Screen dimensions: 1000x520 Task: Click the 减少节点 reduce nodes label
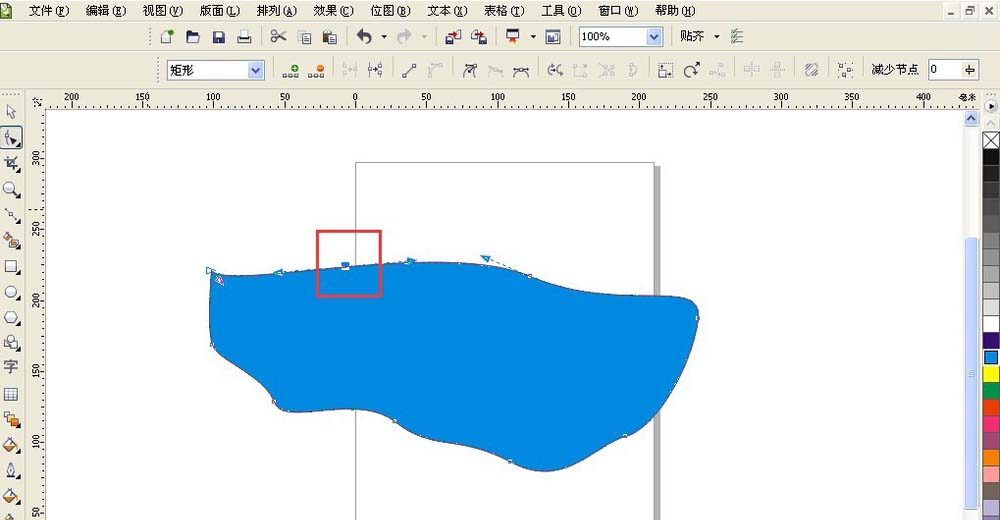pyautogui.click(x=895, y=70)
